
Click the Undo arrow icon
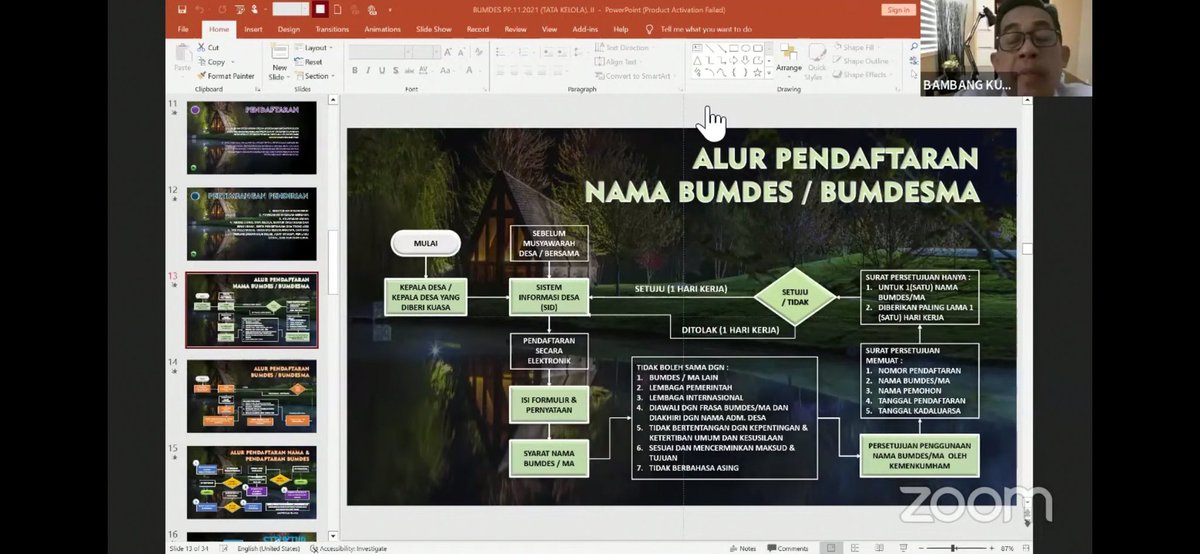tap(200, 9)
